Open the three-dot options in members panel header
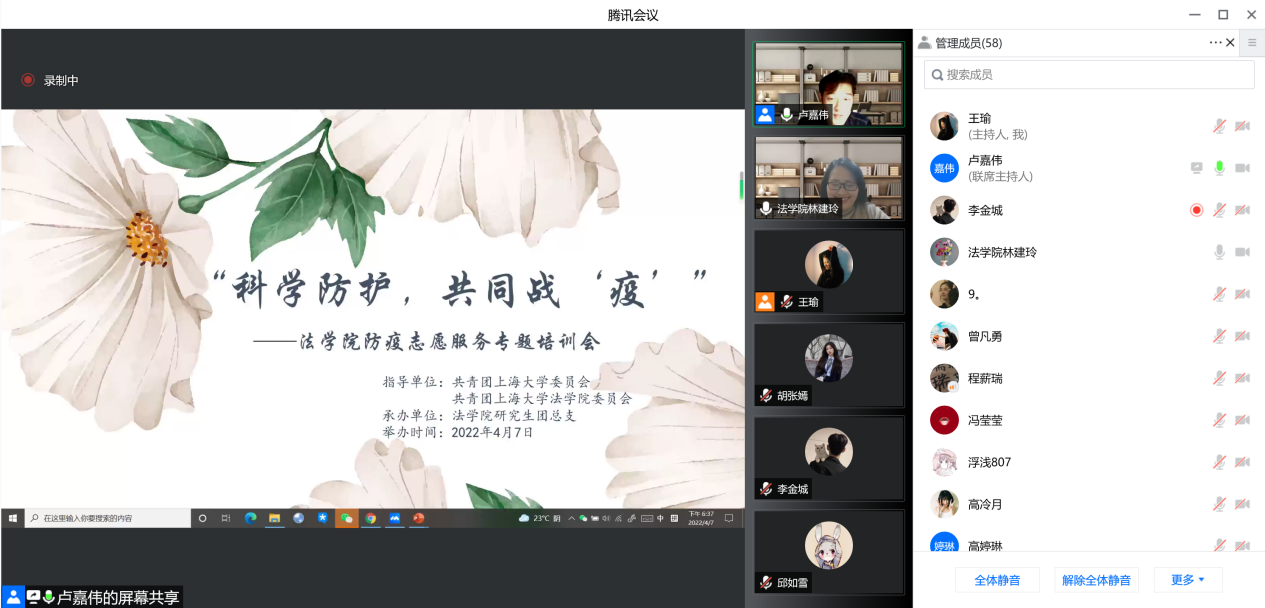 [1215, 42]
